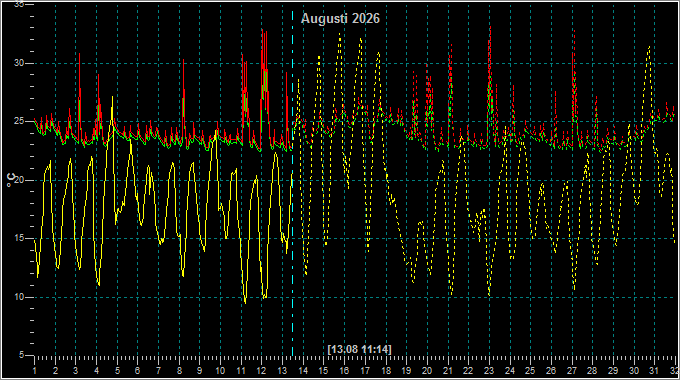Click day 24 on the x-axis
Image resolution: width=680 pixels, height=380 pixels.
[x=510, y=371]
